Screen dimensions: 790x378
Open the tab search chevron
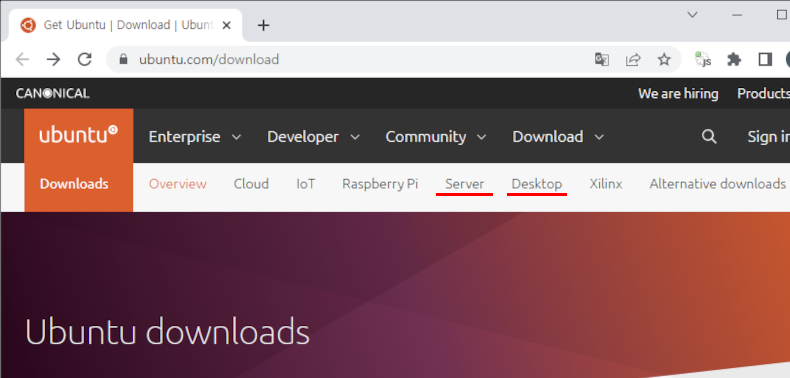coord(693,15)
